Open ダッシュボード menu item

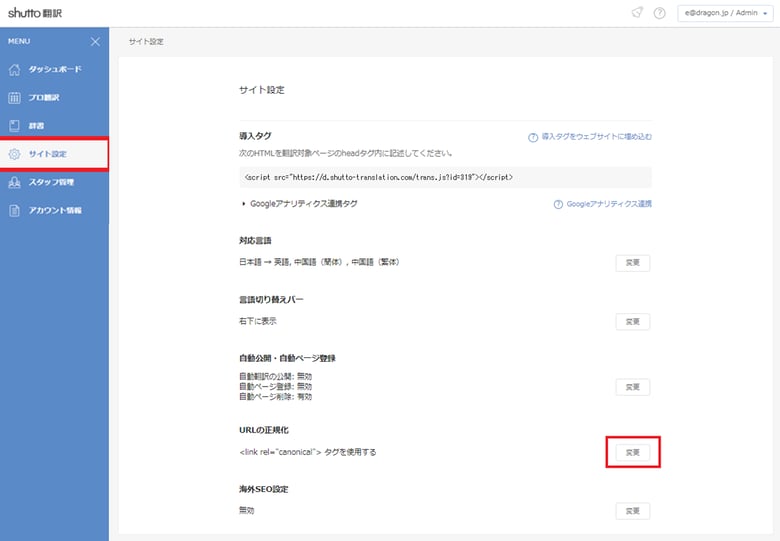pyautogui.click(x=54, y=70)
